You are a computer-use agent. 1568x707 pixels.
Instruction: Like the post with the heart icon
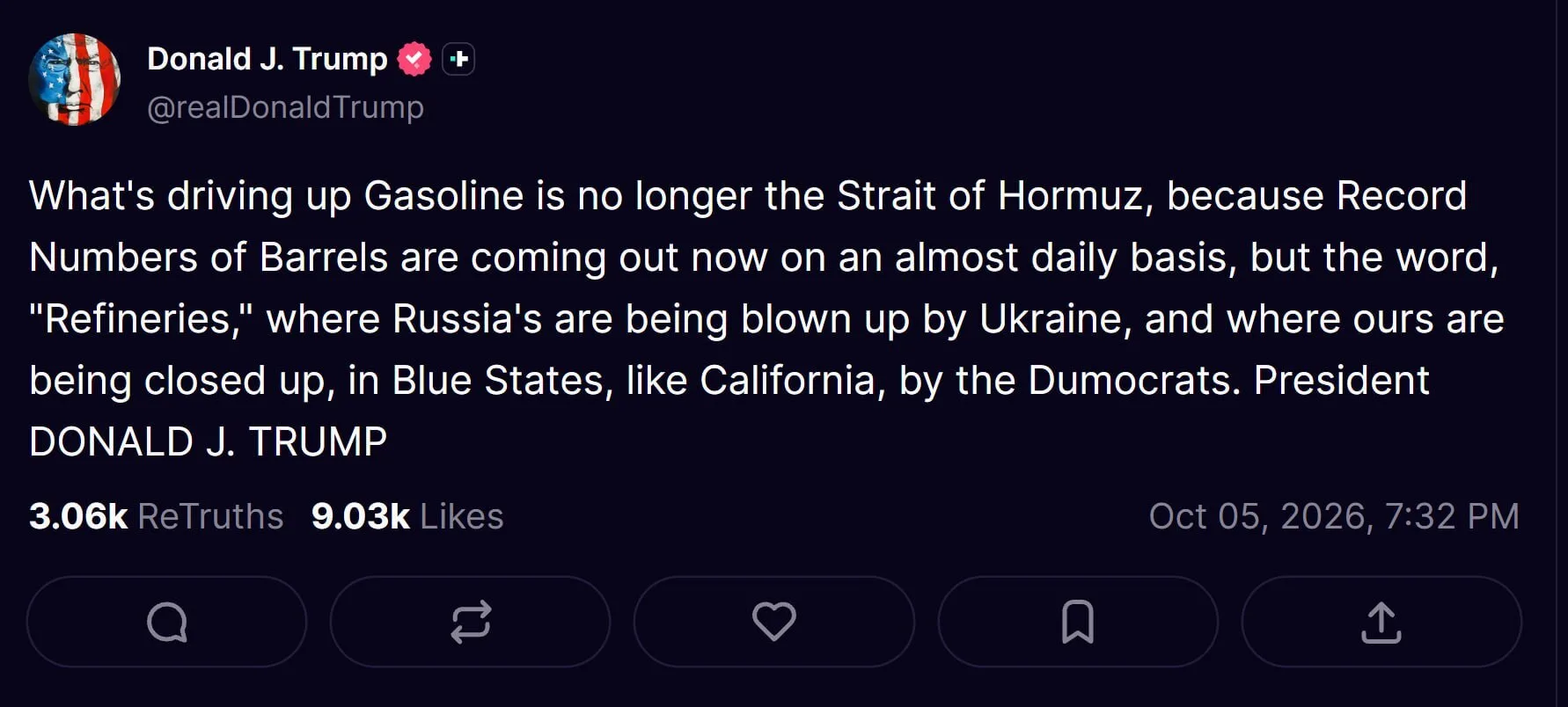[773, 623]
